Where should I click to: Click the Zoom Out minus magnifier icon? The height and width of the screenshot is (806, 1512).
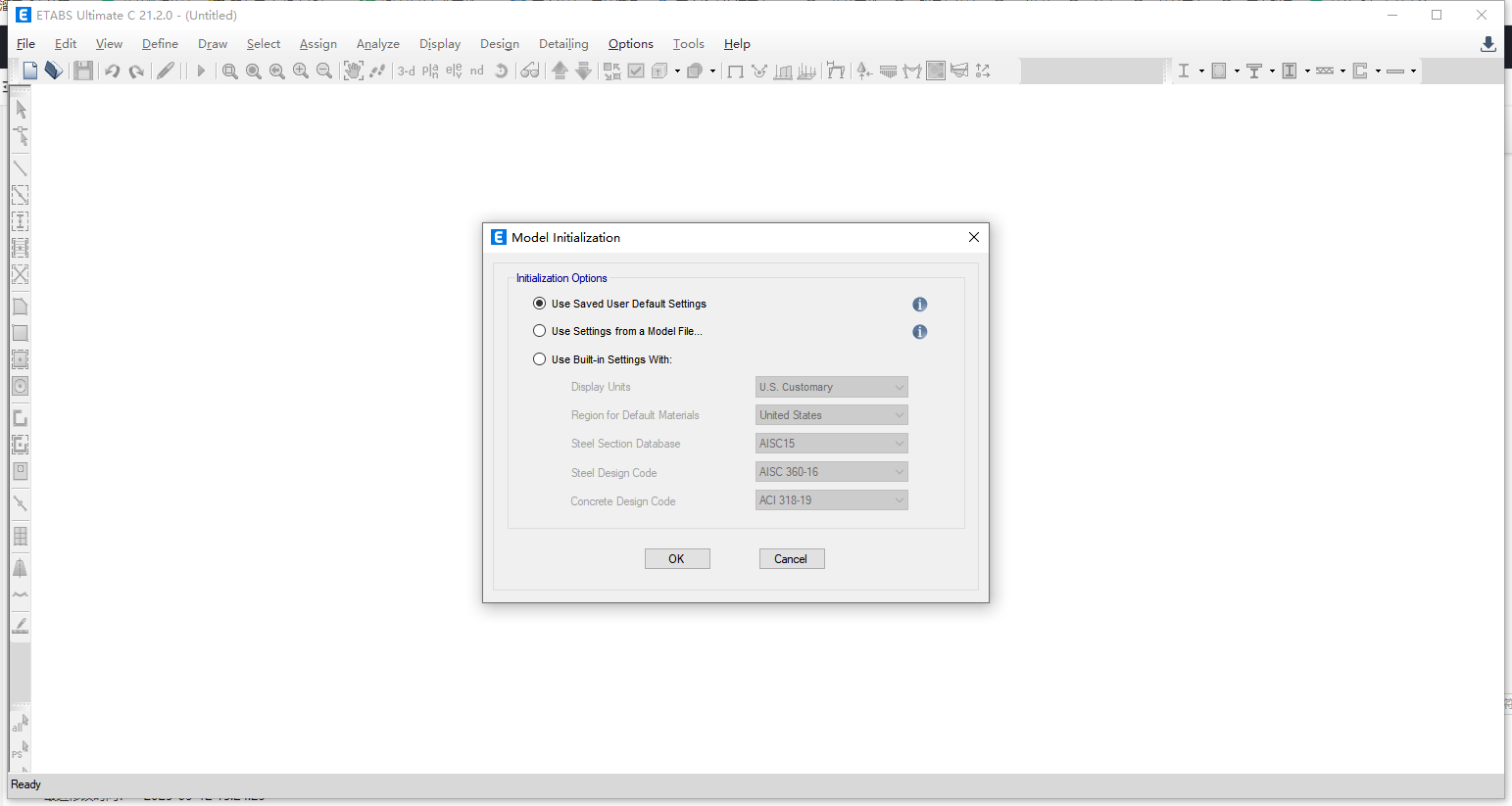point(324,71)
